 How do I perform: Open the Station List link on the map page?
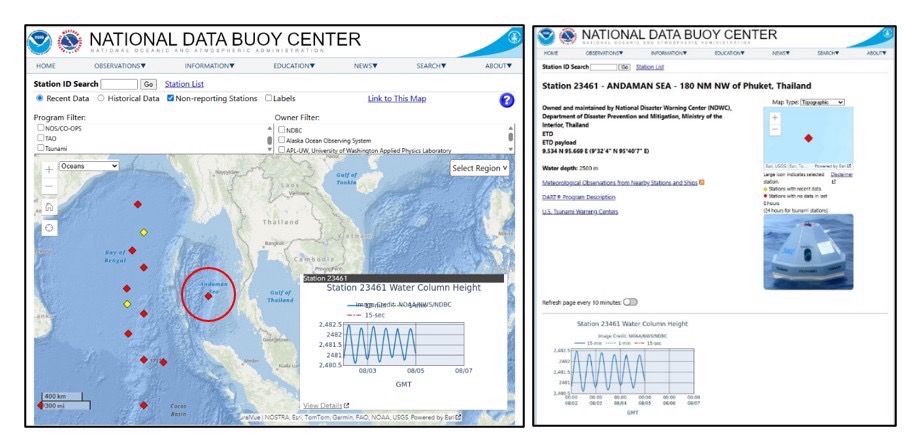[184, 84]
